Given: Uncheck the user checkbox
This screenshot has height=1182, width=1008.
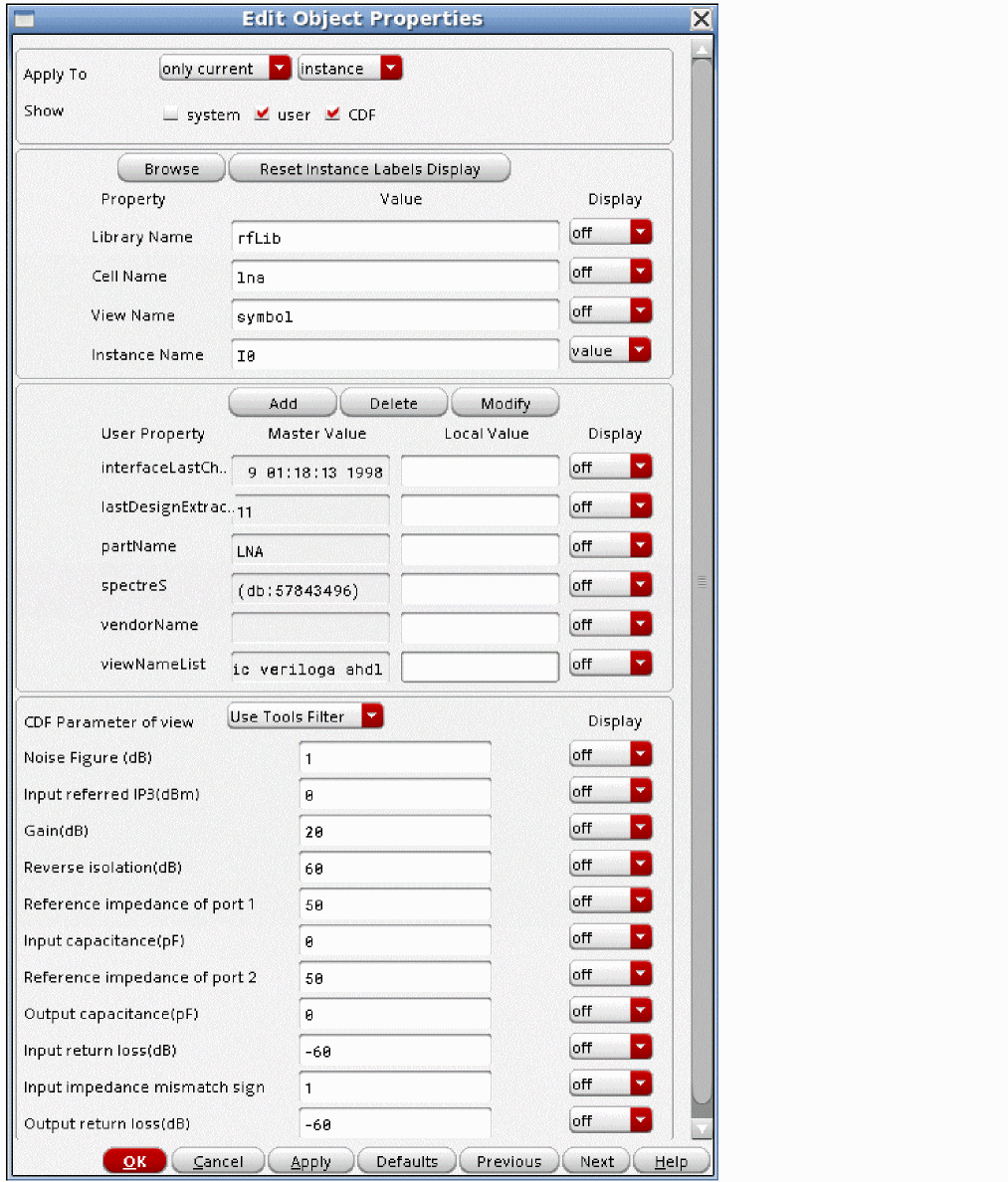Looking at the screenshot, I should click(262, 114).
